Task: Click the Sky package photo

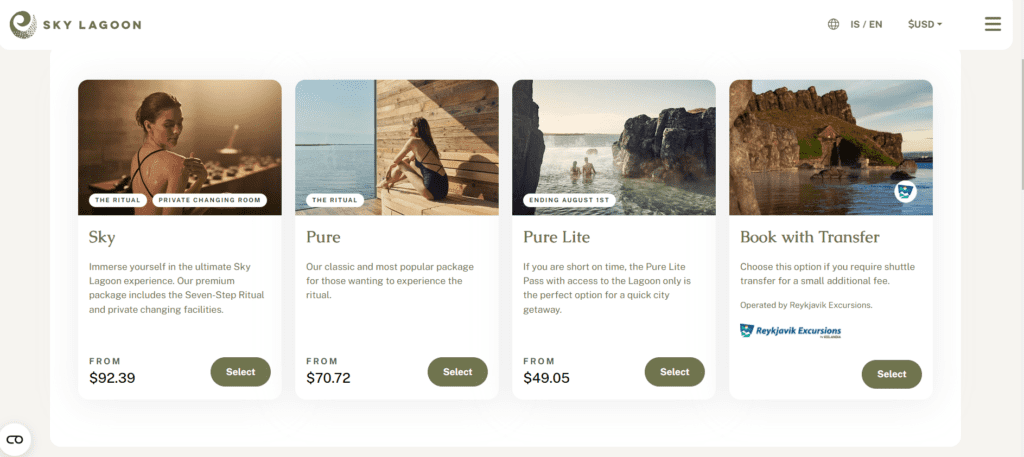Action: click(180, 148)
